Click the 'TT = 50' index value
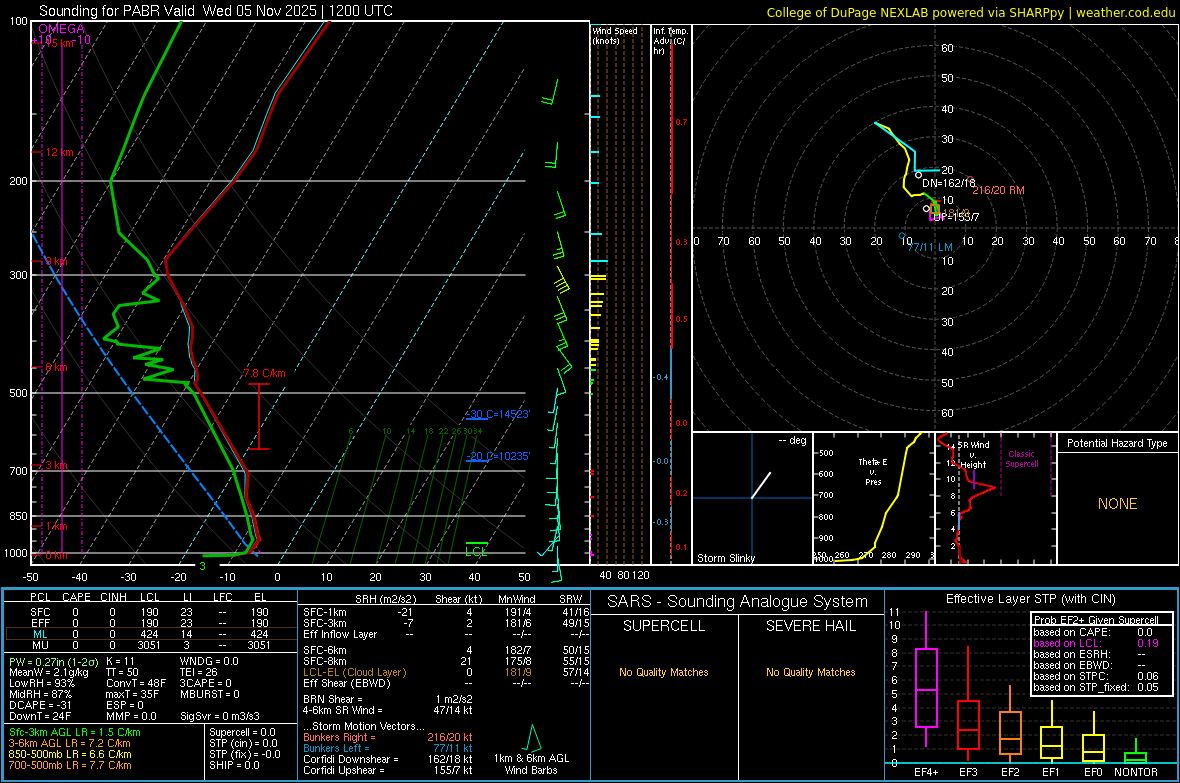The height and width of the screenshot is (783, 1180). click(123, 672)
